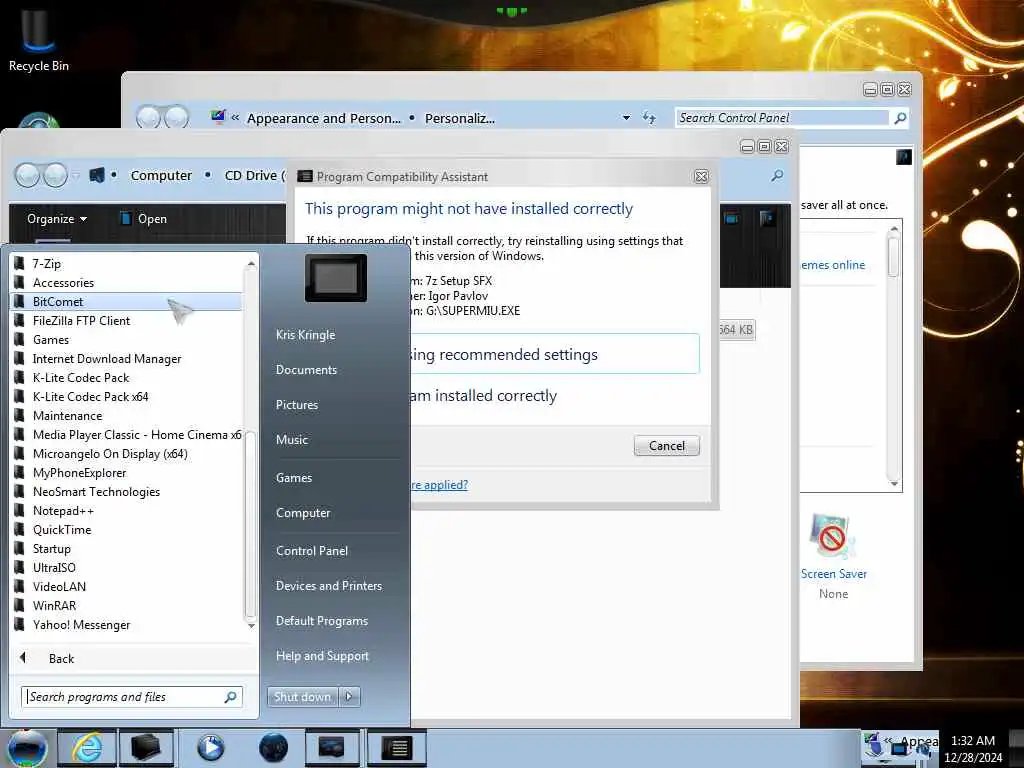Screen dimensions: 1024x768
Task: Open Control Panel from Start menu
Action: (x=312, y=551)
